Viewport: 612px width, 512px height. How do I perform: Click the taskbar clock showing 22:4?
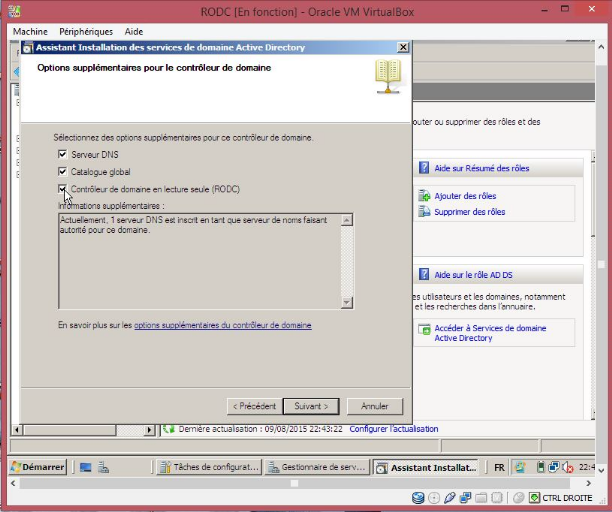tap(587, 467)
